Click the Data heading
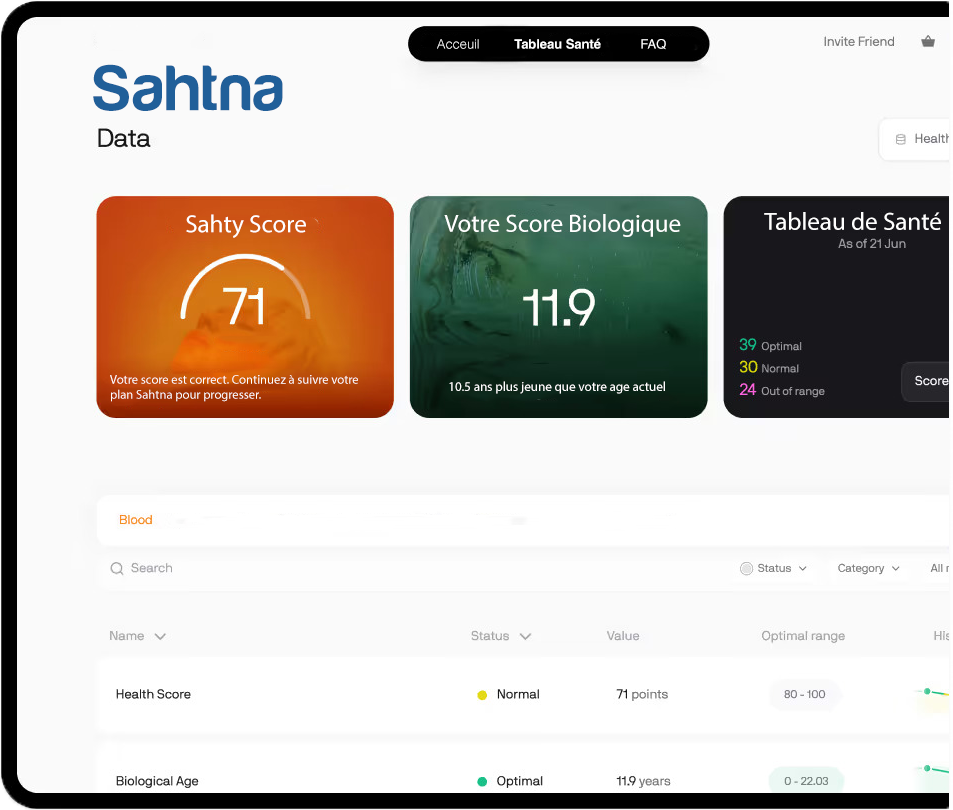The width and height of the screenshot is (953, 810). [123, 139]
